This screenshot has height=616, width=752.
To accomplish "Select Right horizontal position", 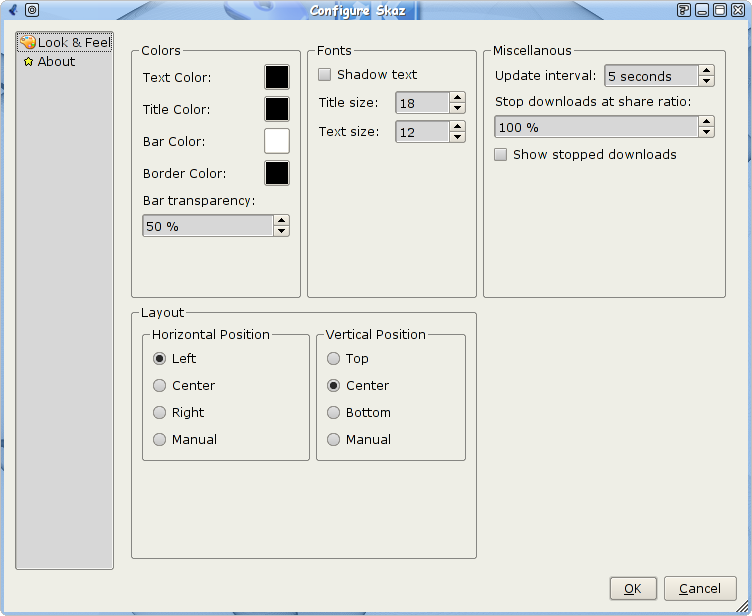I will [159, 413].
